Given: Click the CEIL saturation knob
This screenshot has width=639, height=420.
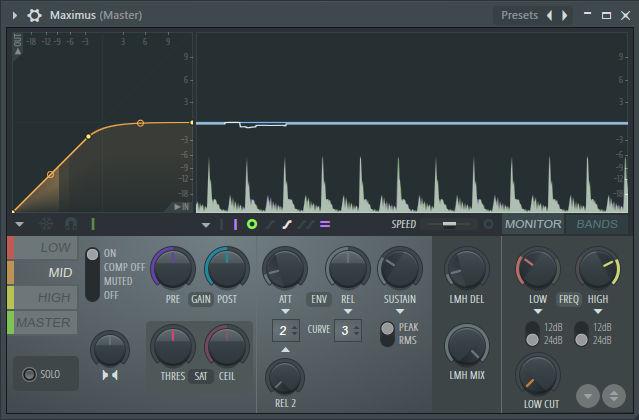Looking at the screenshot, I should click(227, 345).
